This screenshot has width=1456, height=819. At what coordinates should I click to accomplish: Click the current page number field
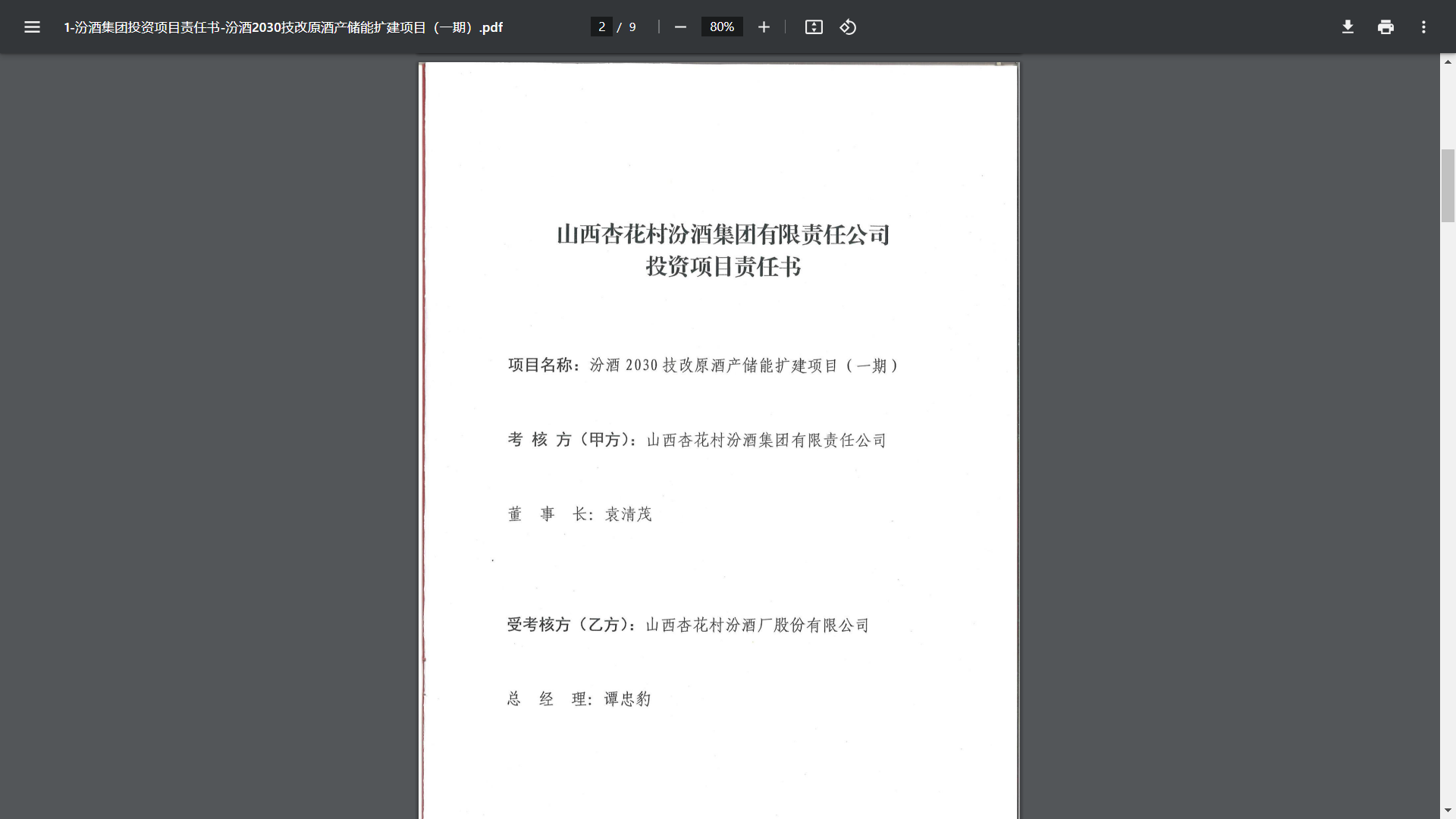[601, 27]
